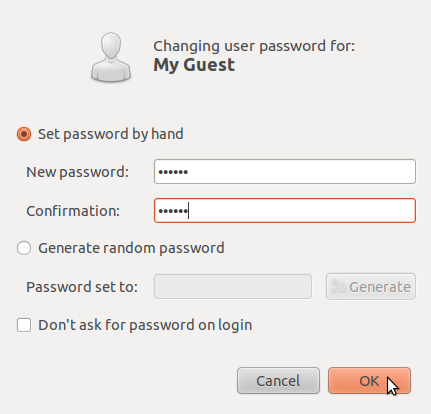The height and width of the screenshot is (414, 431).
Task: Cancel the password change dialog
Action: coord(278,381)
